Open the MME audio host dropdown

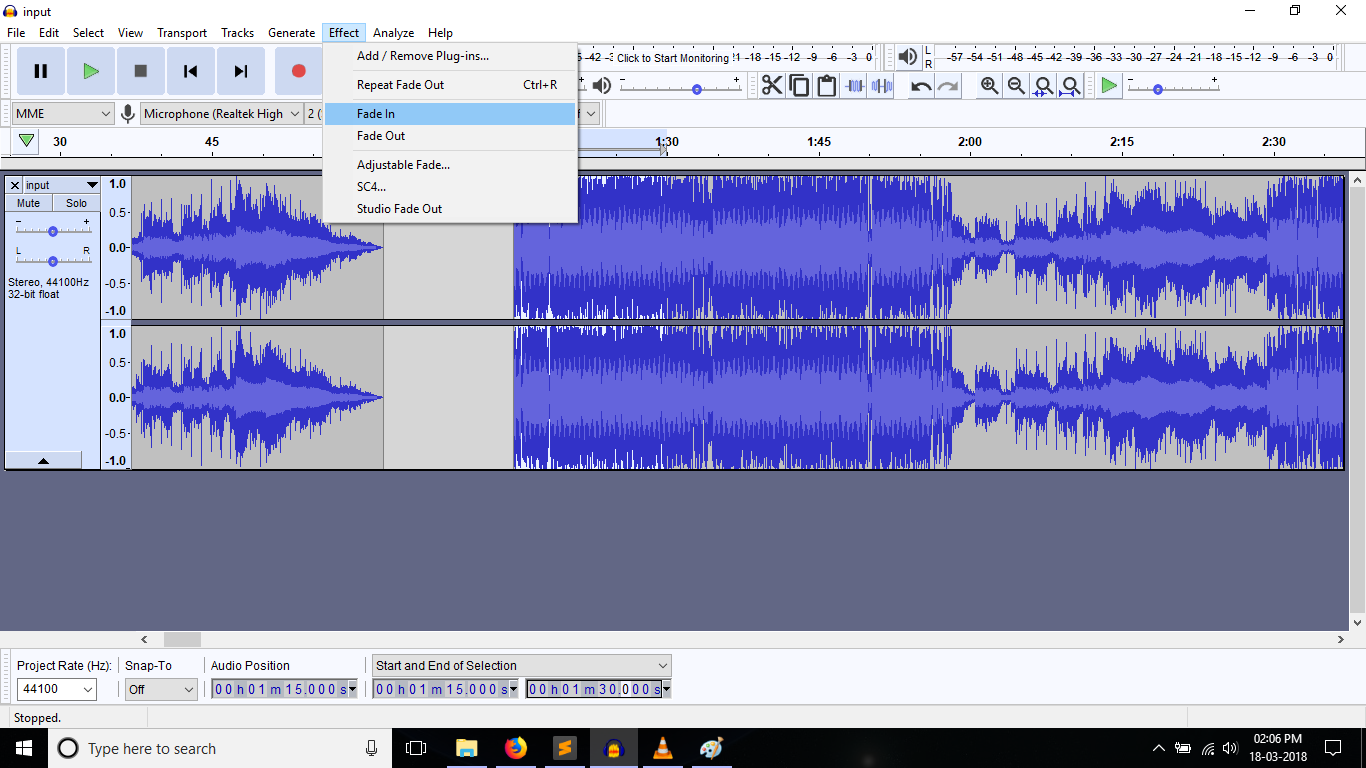63,114
